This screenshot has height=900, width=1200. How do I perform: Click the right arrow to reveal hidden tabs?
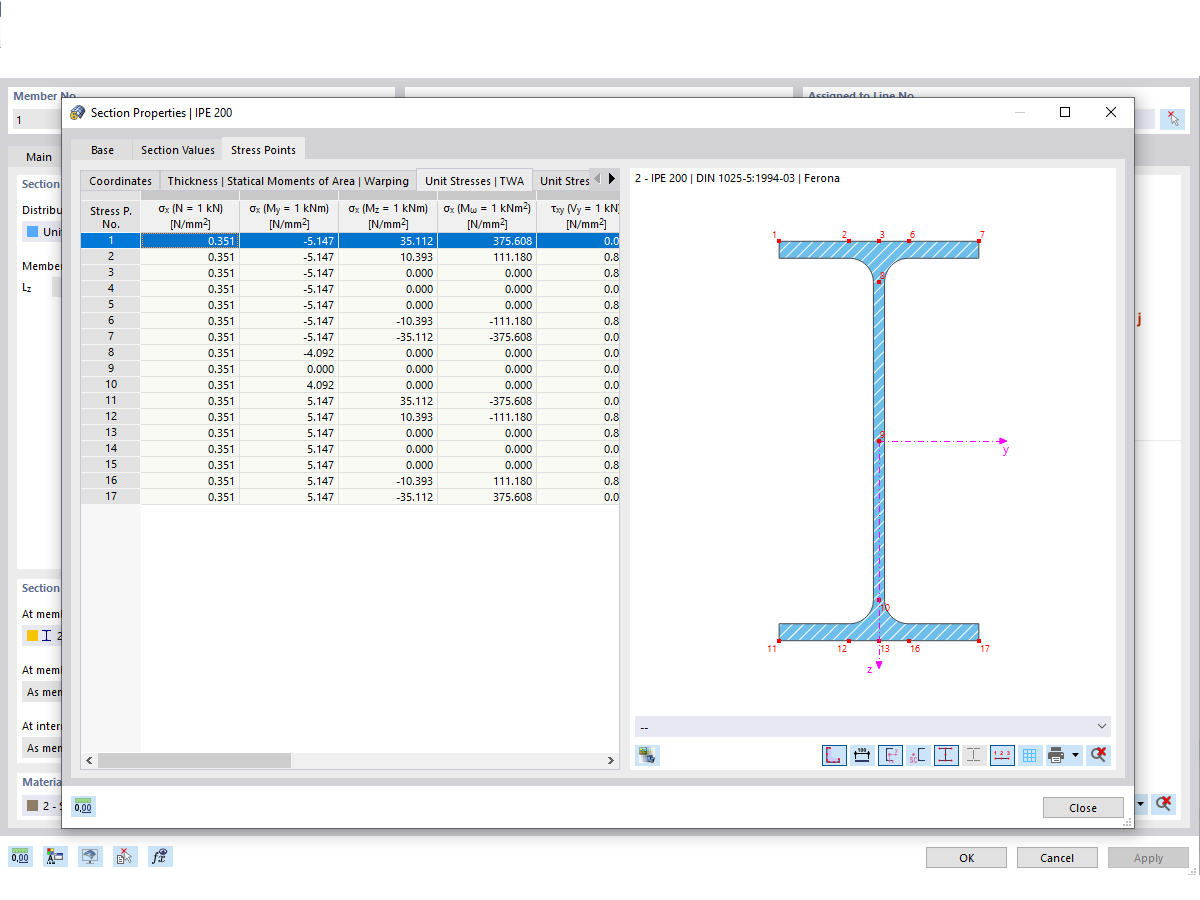(611, 178)
